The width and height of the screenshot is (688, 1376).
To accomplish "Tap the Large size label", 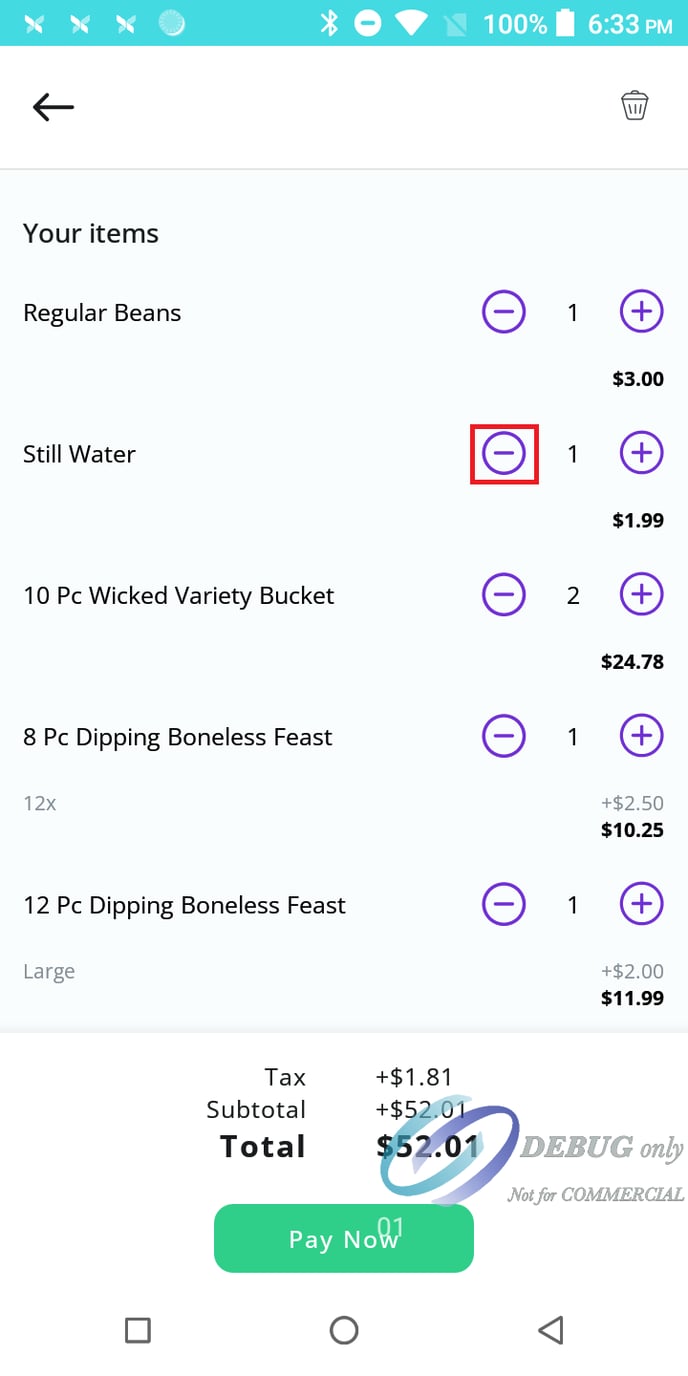I will pos(49,971).
